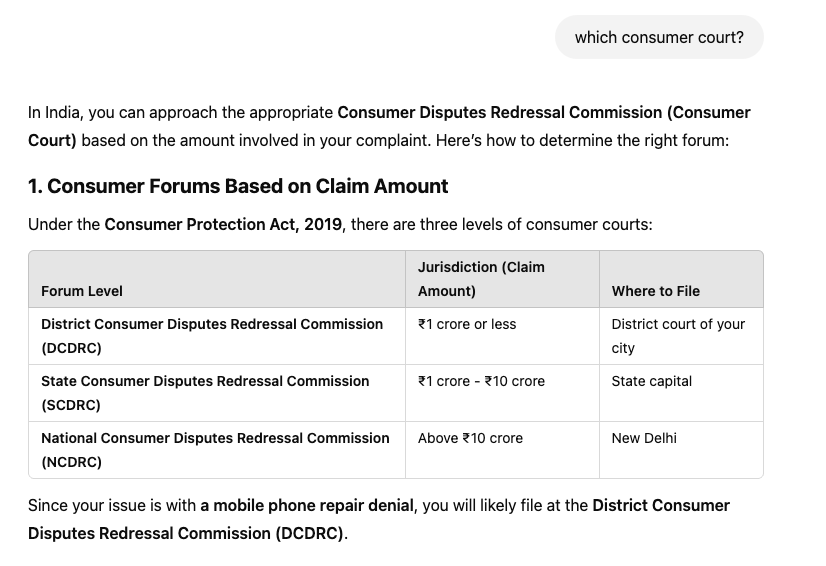Click the bold "Consumer Court)" text in intro paragraph
This screenshot has width=826, height=566.
(53, 140)
